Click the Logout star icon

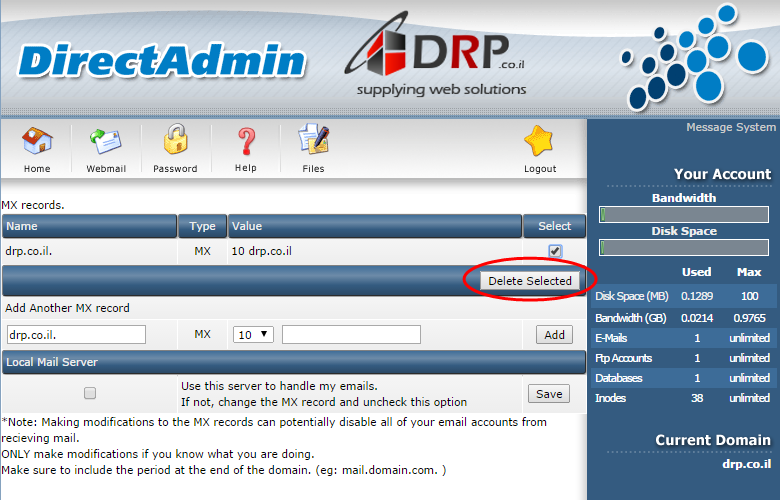(x=539, y=142)
